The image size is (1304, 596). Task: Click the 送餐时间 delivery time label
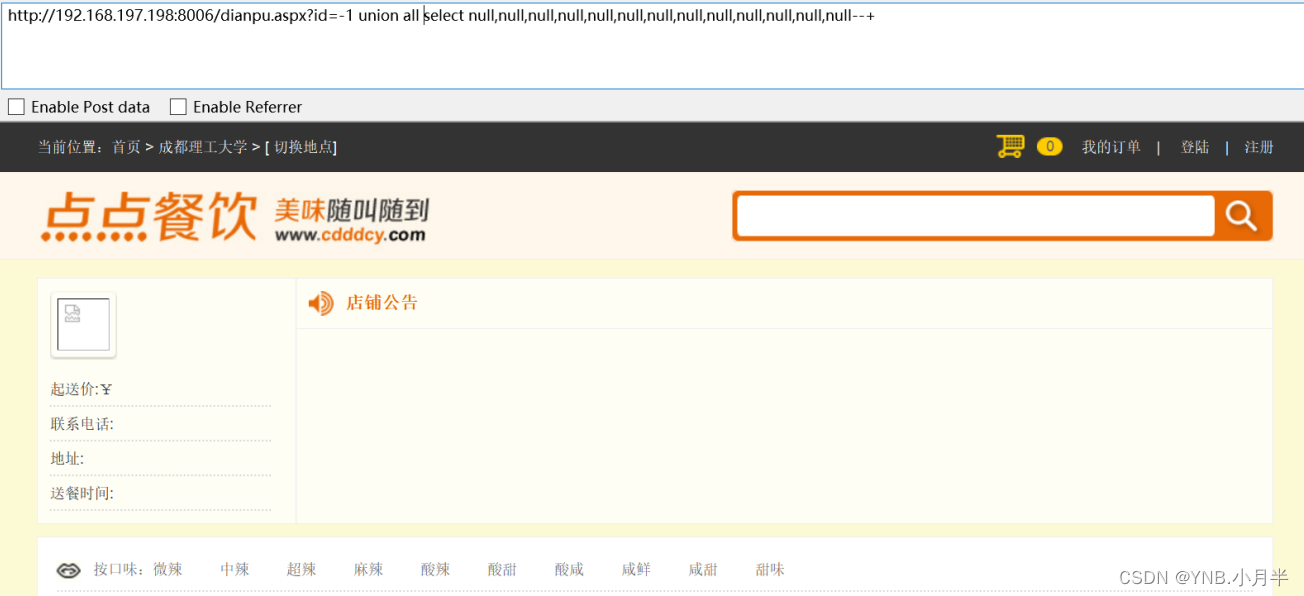coord(82,494)
